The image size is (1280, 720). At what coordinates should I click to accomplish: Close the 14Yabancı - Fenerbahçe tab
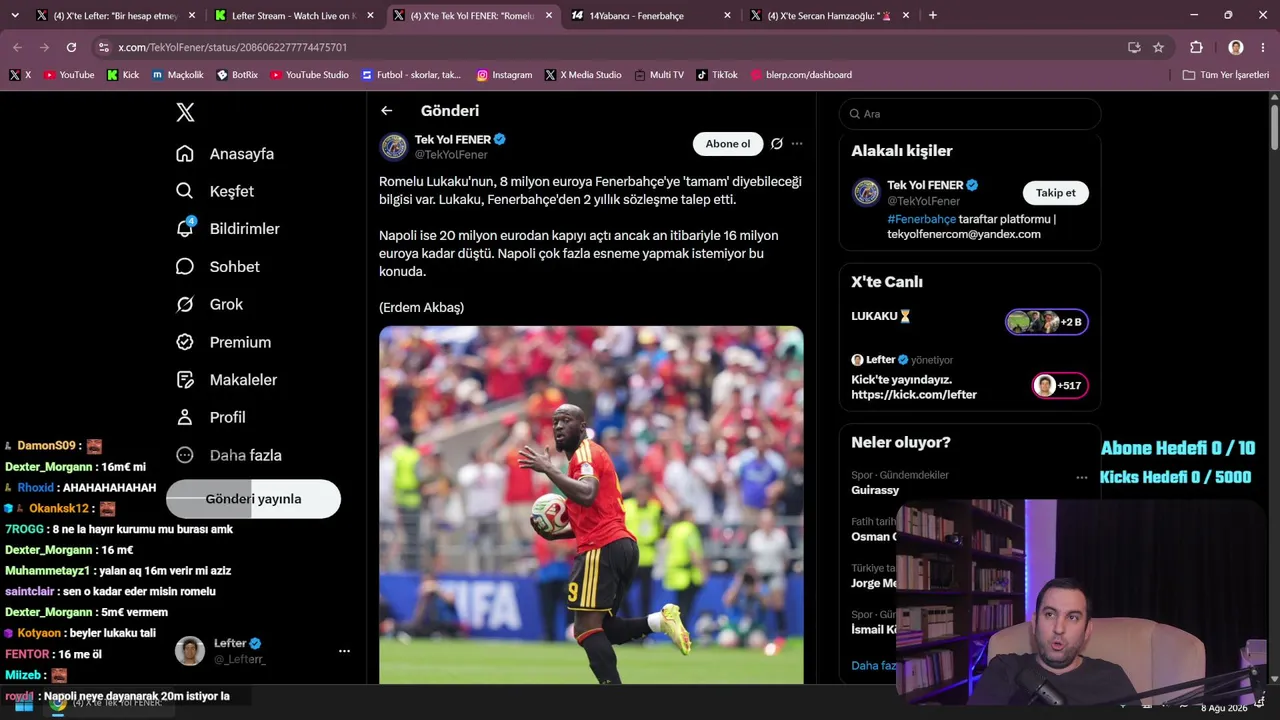[727, 15]
